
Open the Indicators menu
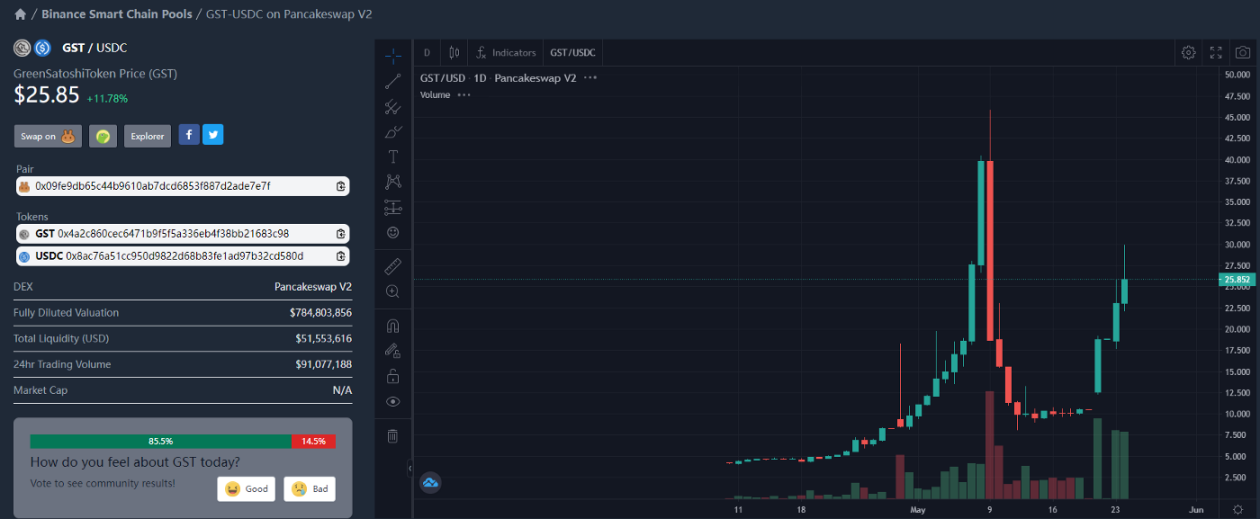506,53
